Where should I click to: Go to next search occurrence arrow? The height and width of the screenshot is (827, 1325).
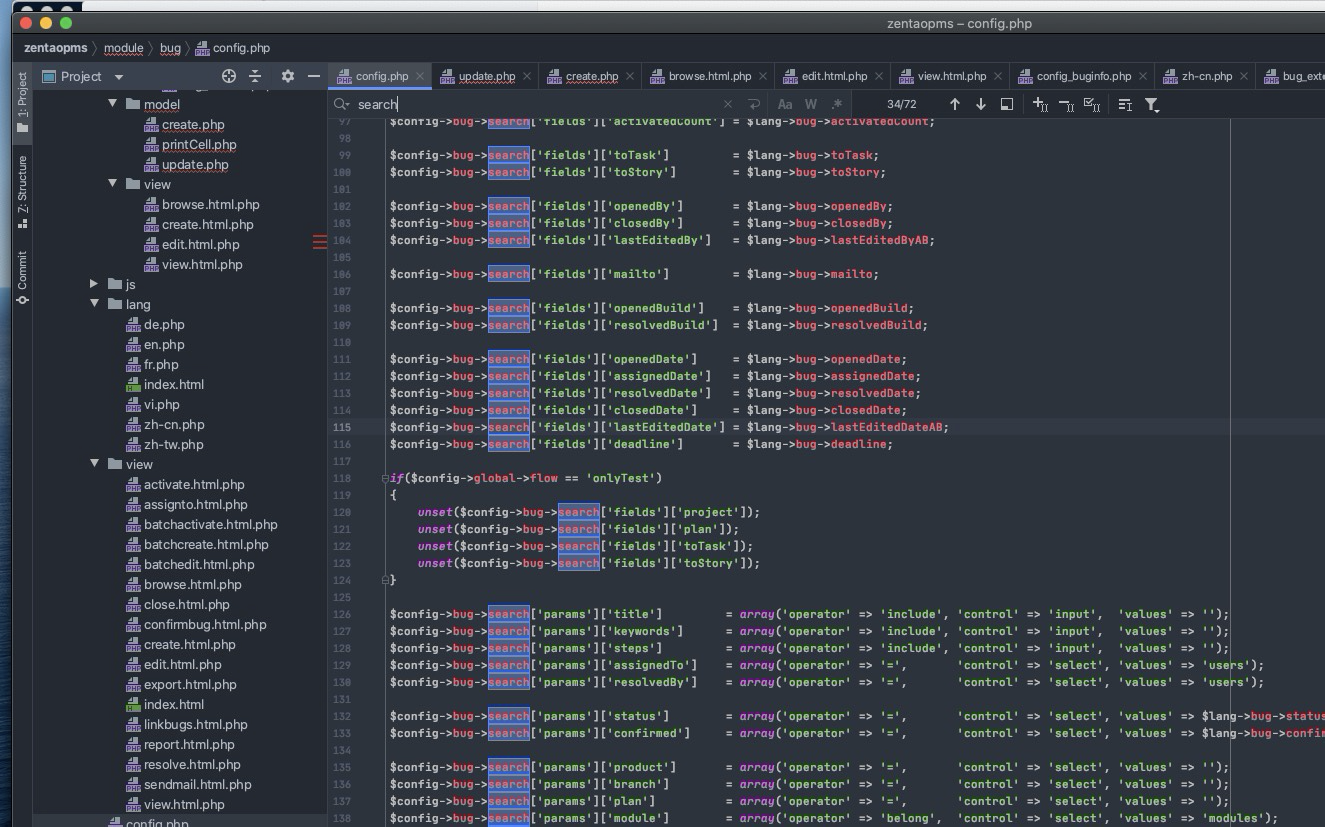(980, 104)
